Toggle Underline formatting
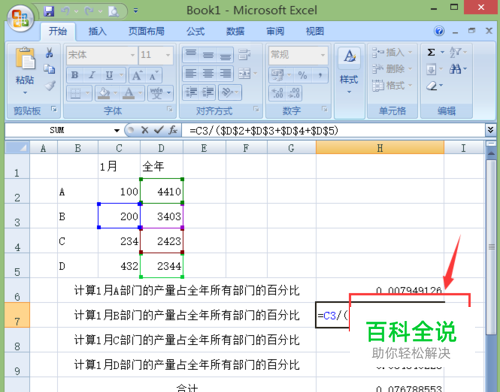 tap(109, 75)
